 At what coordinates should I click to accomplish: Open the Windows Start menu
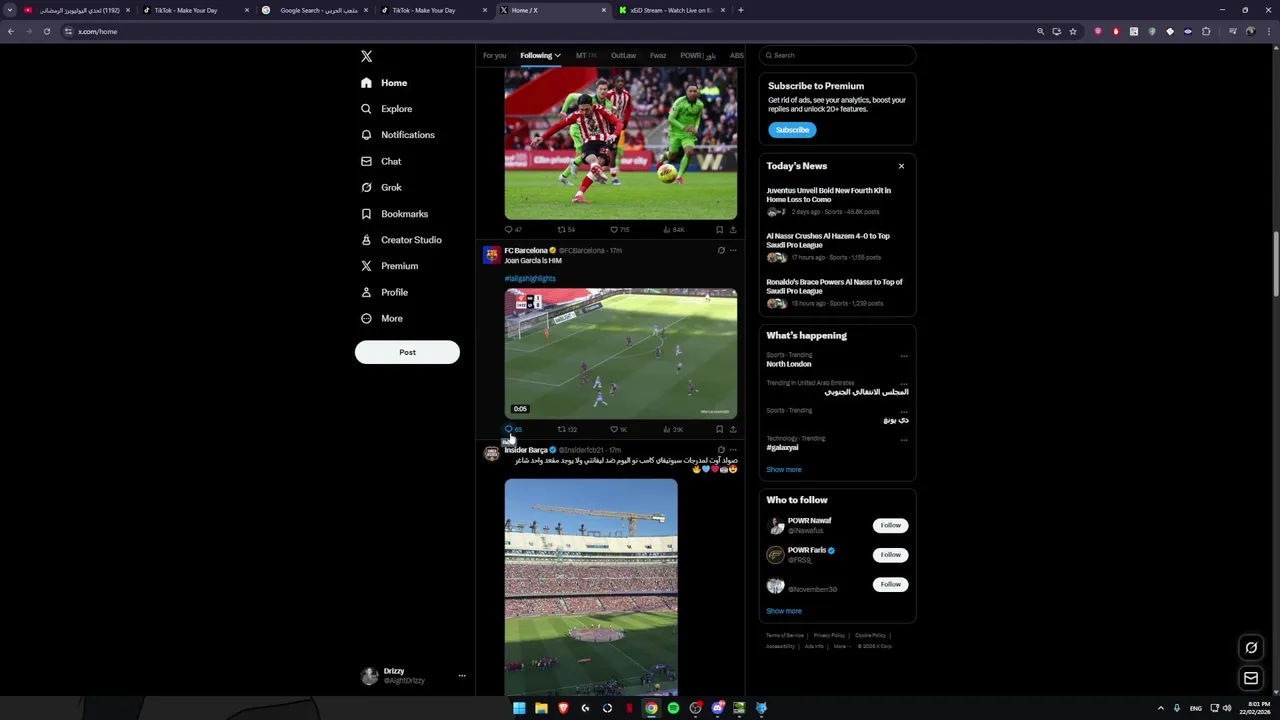click(x=519, y=708)
